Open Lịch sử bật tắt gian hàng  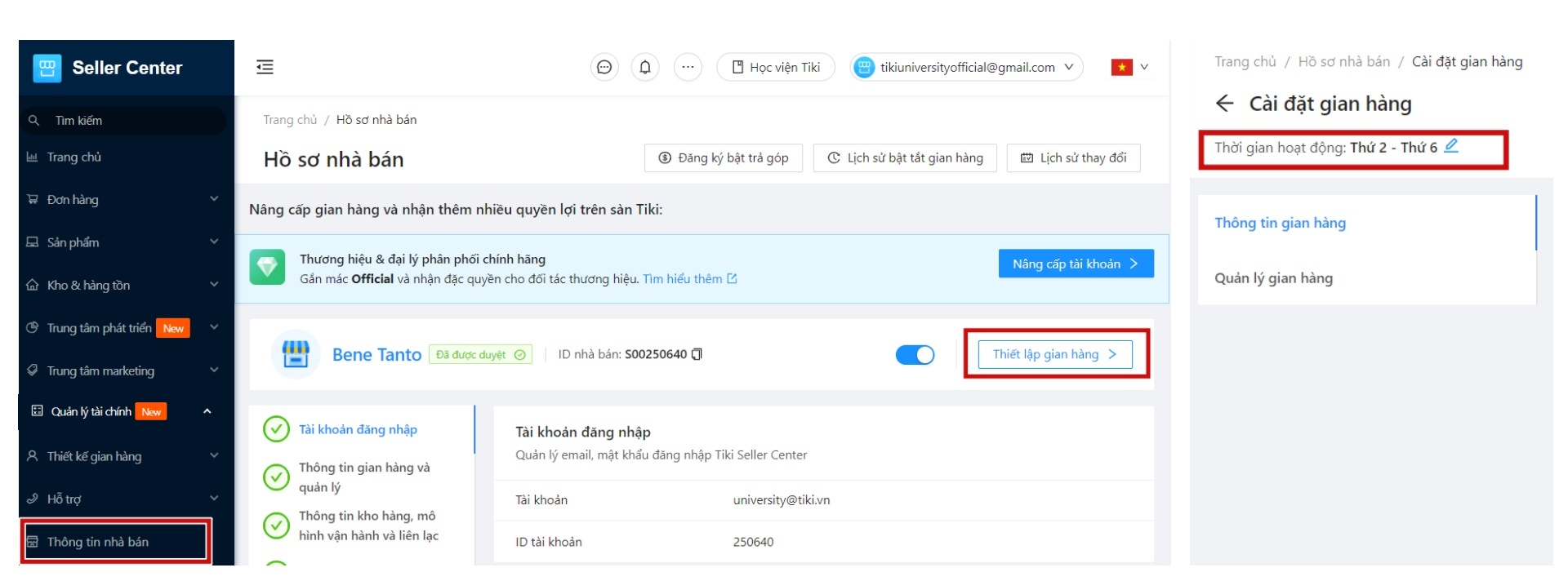click(905, 157)
